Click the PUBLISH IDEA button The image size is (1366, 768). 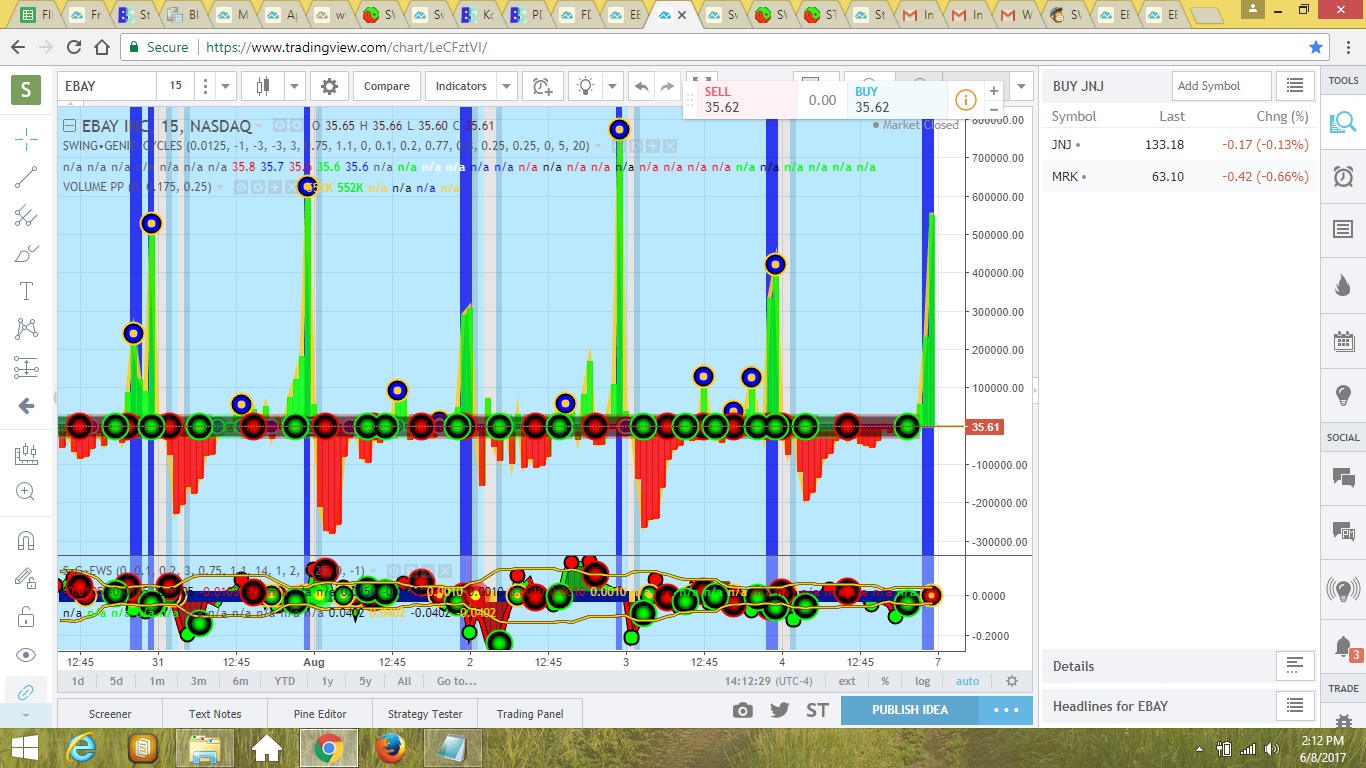click(x=909, y=710)
